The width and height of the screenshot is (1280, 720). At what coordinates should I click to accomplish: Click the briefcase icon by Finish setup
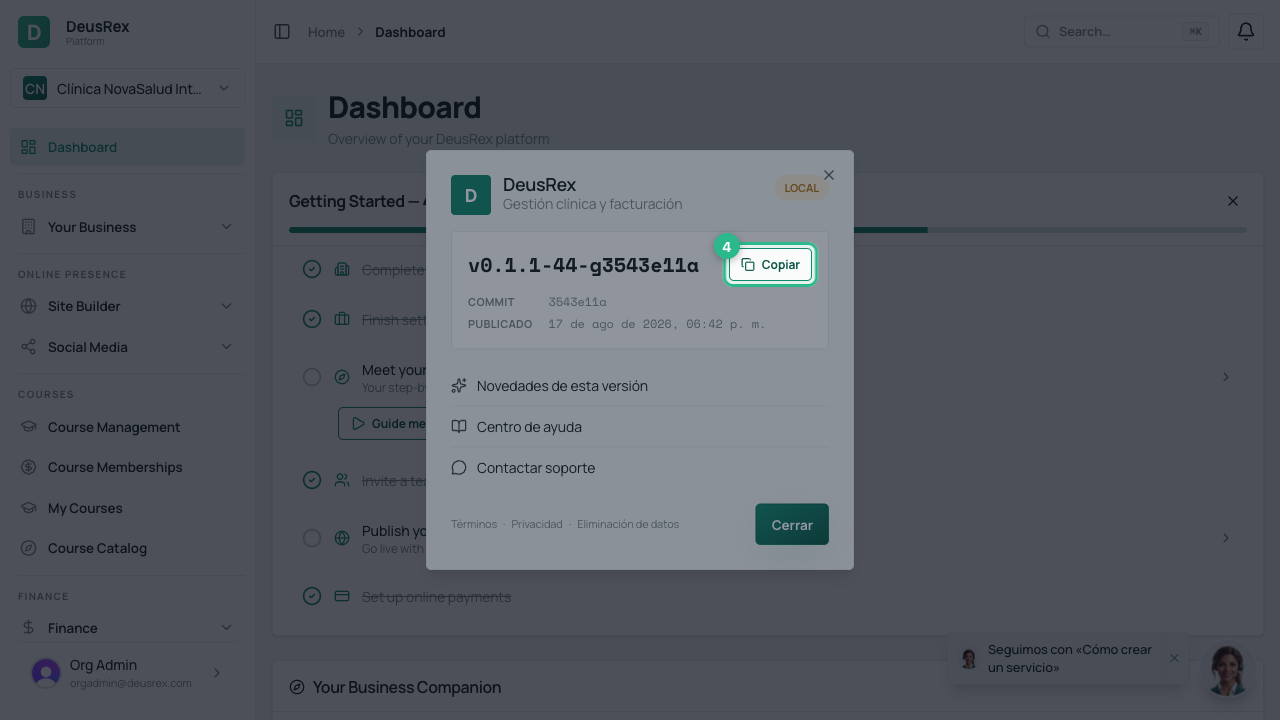tap(342, 319)
